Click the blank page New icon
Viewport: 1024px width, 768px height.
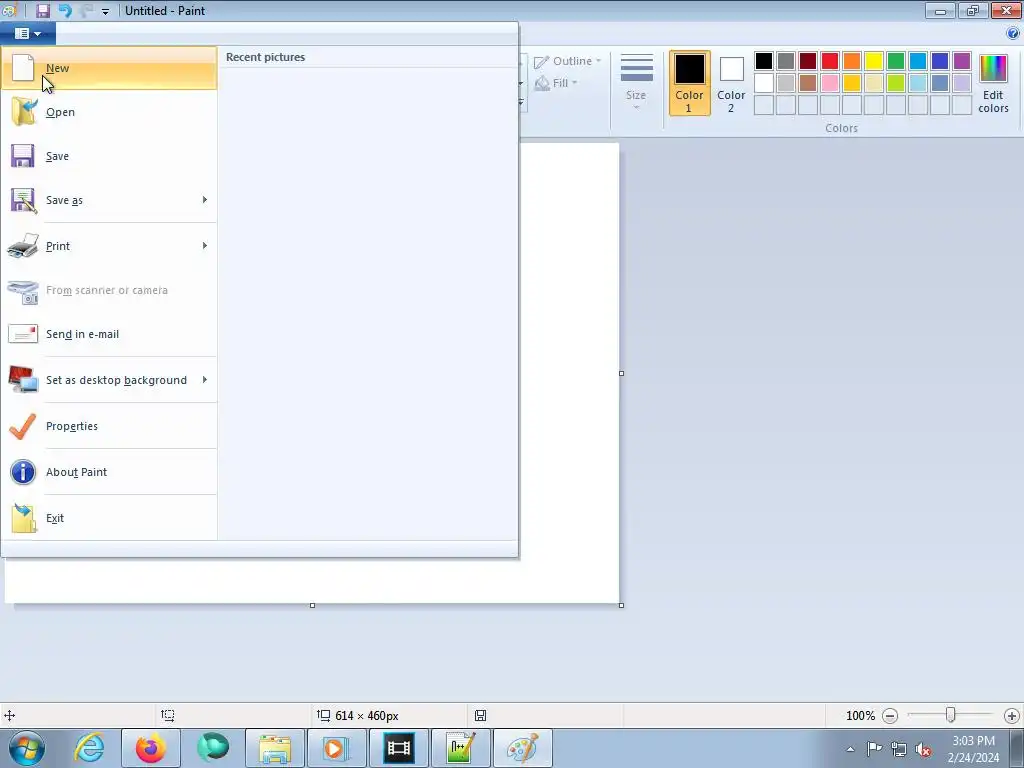pos(23,67)
